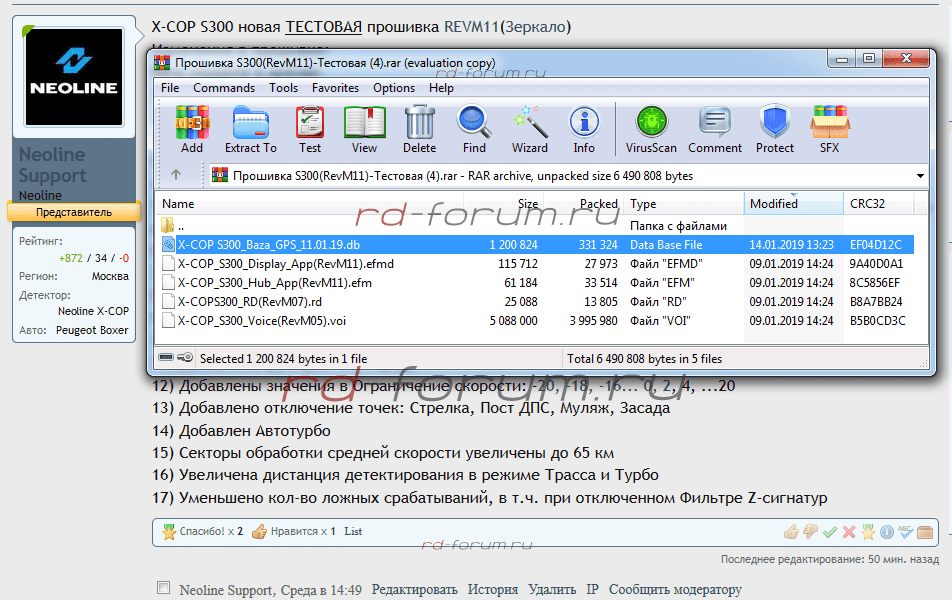Launch the Wizard tool
The image size is (952, 600).
pyautogui.click(x=529, y=129)
